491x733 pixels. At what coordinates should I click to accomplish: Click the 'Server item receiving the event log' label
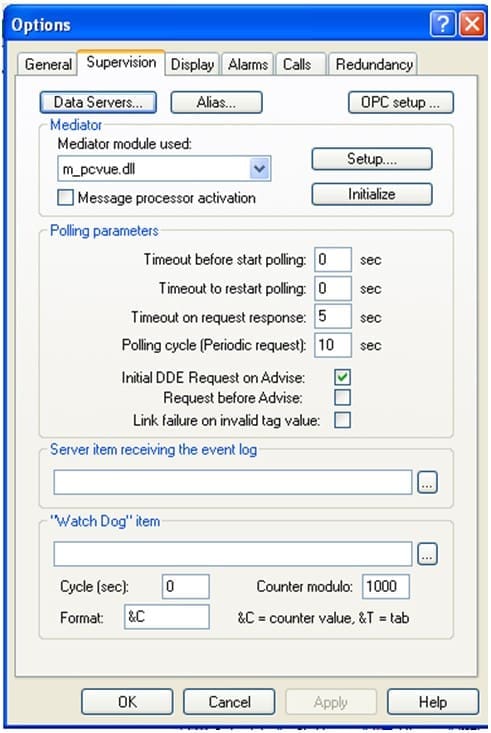point(153,449)
